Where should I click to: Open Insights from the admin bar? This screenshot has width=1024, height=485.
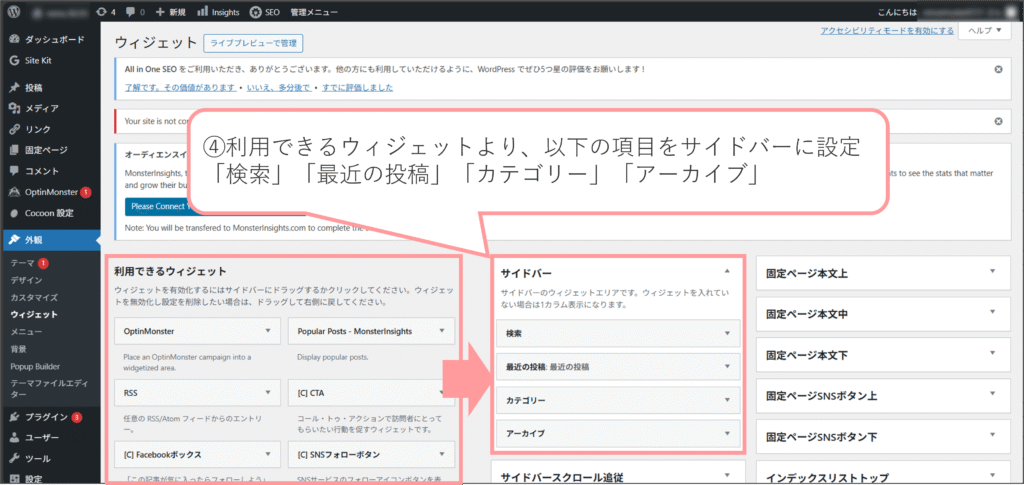[x=218, y=12]
